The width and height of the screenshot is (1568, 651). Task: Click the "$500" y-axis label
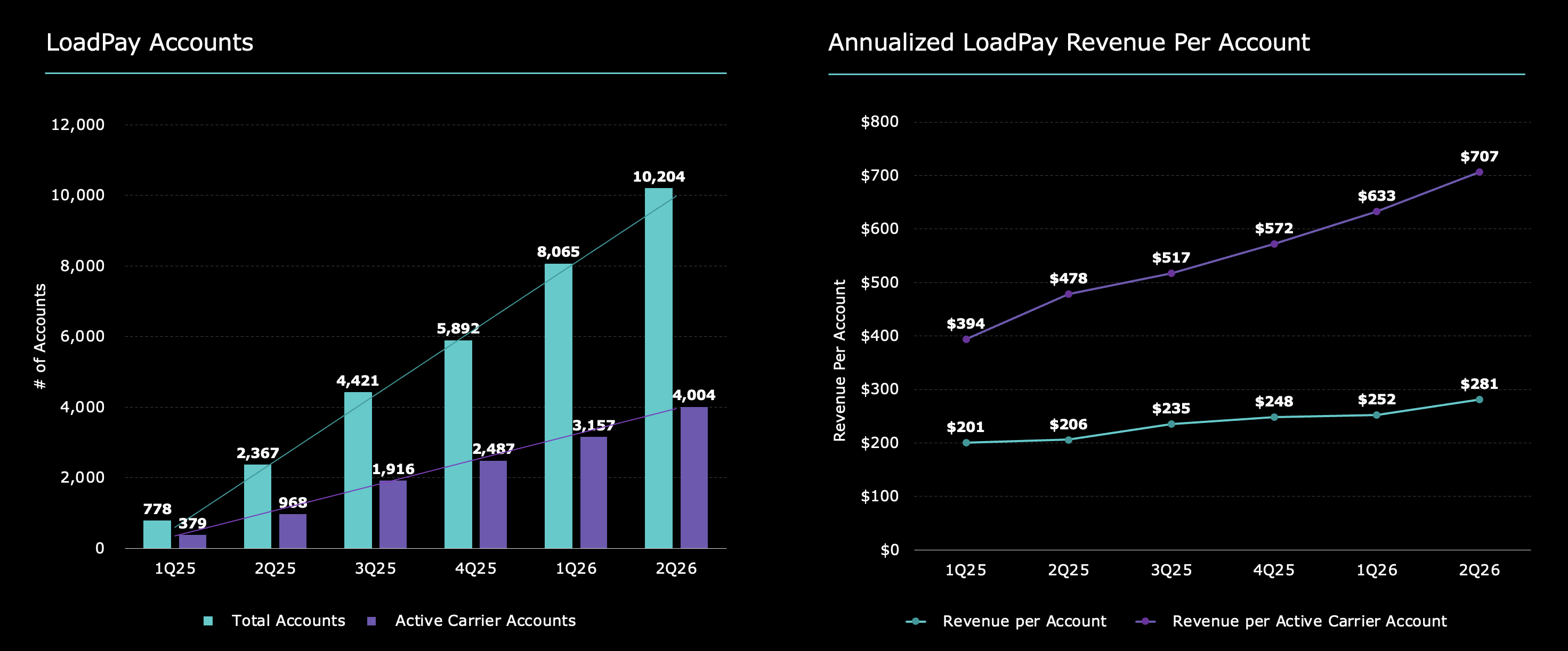pyautogui.click(x=879, y=282)
